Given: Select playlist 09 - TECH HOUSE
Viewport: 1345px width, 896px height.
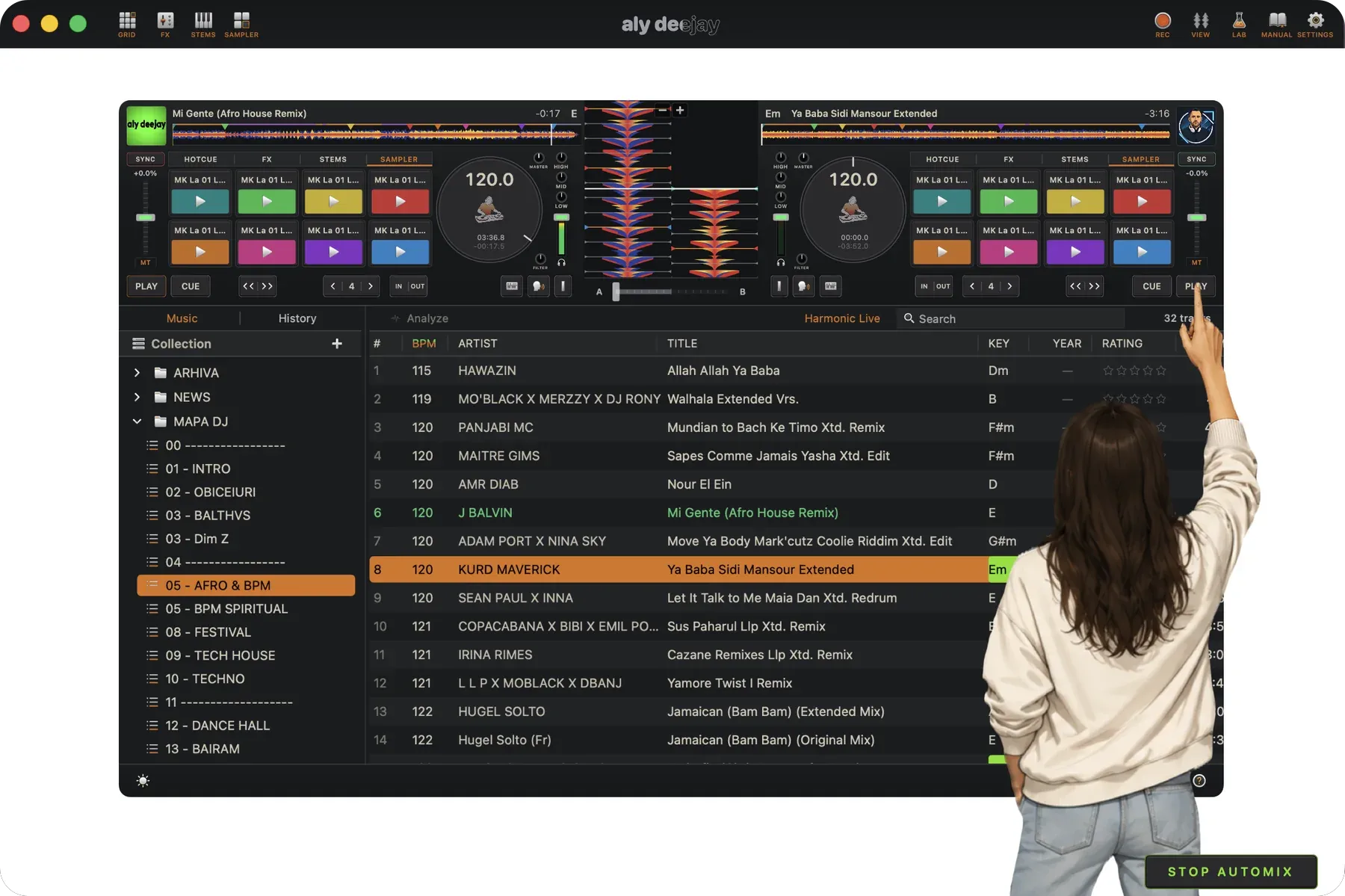Looking at the screenshot, I should (246, 655).
